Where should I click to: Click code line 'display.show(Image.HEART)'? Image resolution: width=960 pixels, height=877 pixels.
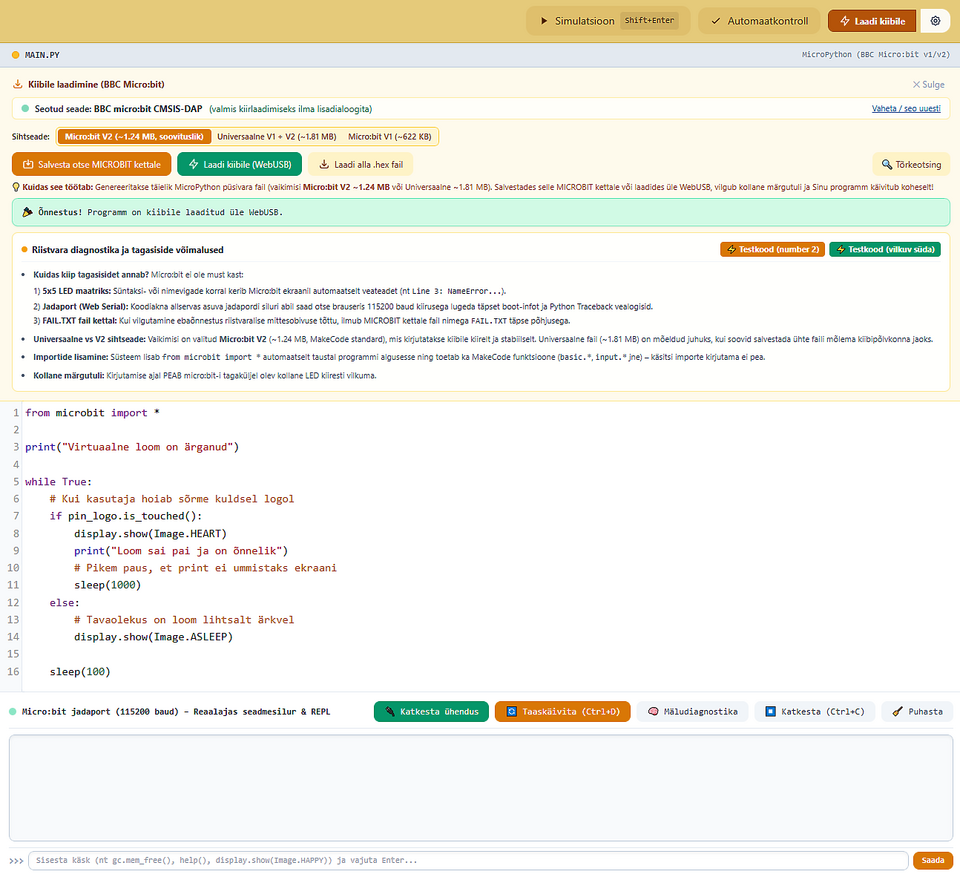tap(151, 533)
